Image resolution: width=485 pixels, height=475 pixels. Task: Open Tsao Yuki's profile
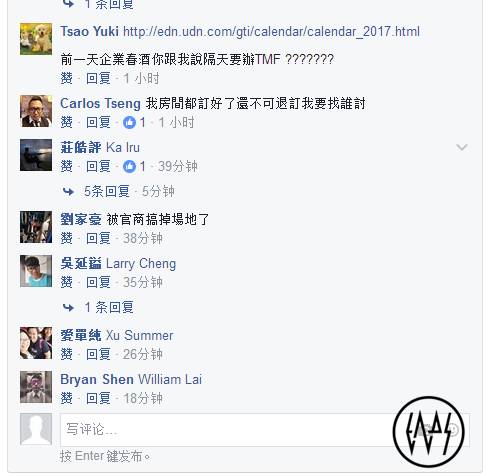tap(89, 31)
